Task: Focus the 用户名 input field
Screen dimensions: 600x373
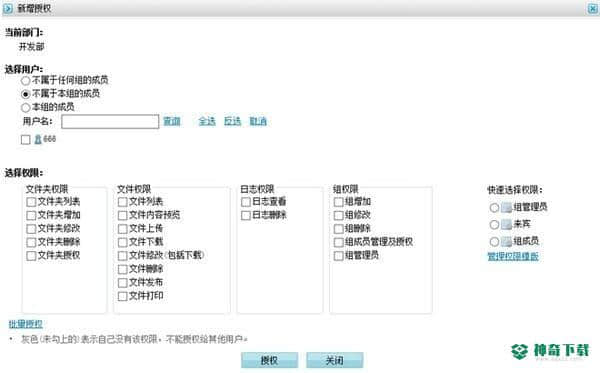Action: click(110, 122)
